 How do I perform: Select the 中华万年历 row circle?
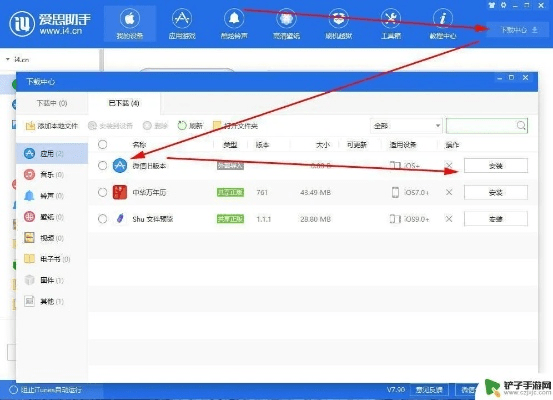pyautogui.click(x=103, y=192)
